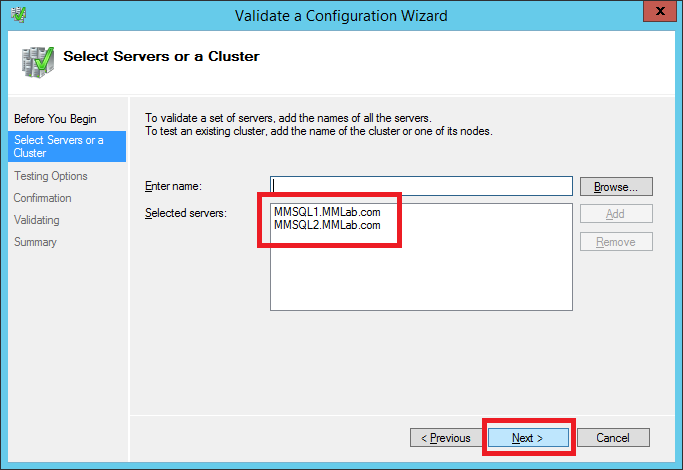The height and width of the screenshot is (470, 683).
Task: Focus the Enter name text field
Action: pos(421,186)
